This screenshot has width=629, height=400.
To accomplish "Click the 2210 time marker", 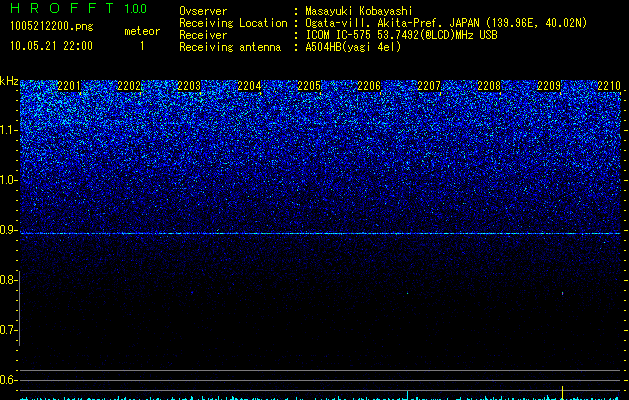I will click(x=609, y=86).
